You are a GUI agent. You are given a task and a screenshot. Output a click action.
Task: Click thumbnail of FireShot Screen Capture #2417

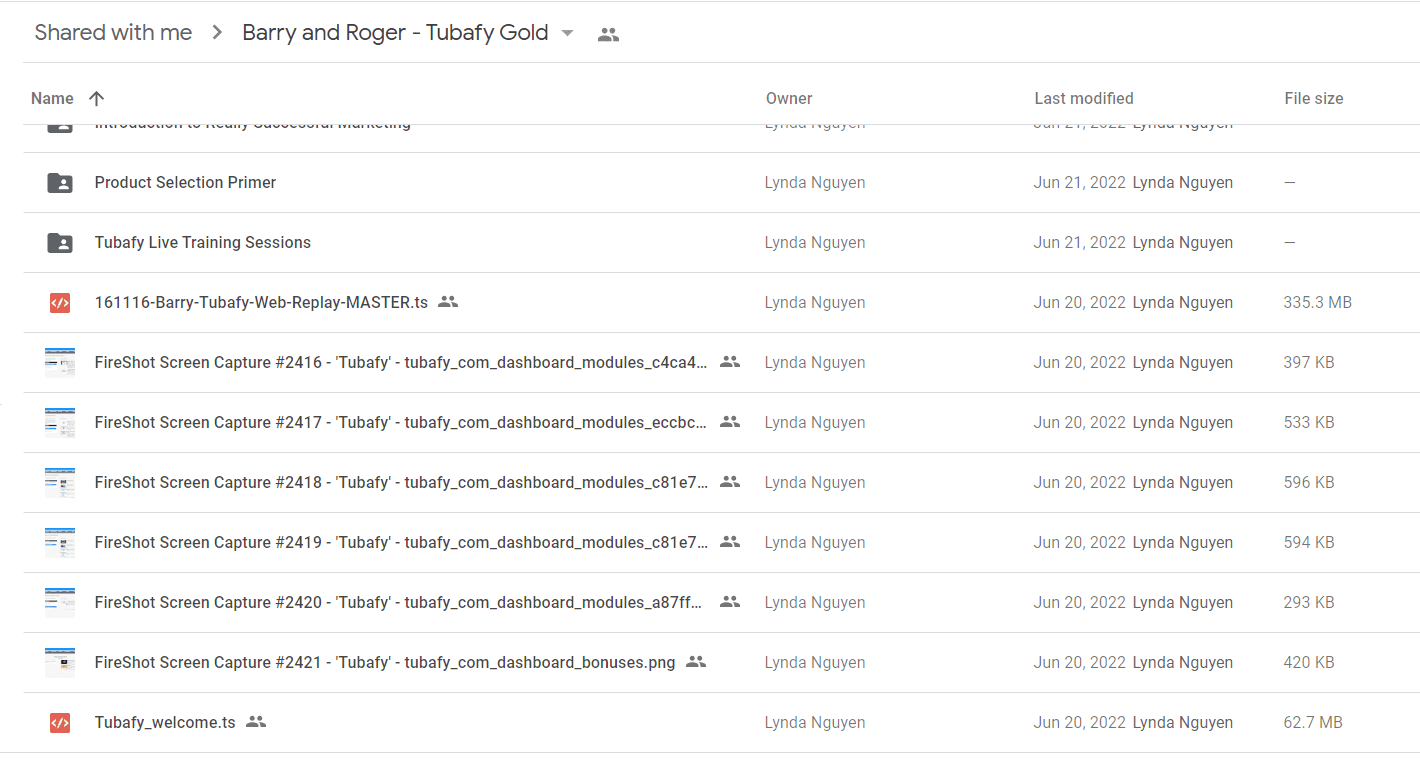60,422
